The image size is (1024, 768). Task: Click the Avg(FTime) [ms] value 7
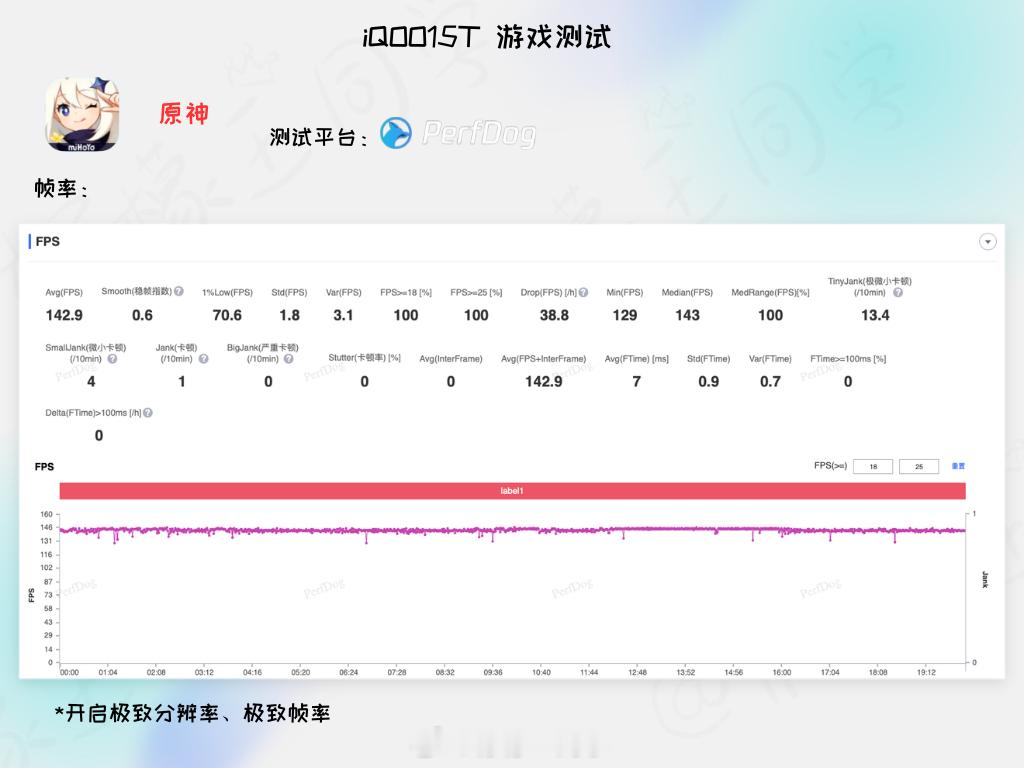tap(637, 381)
